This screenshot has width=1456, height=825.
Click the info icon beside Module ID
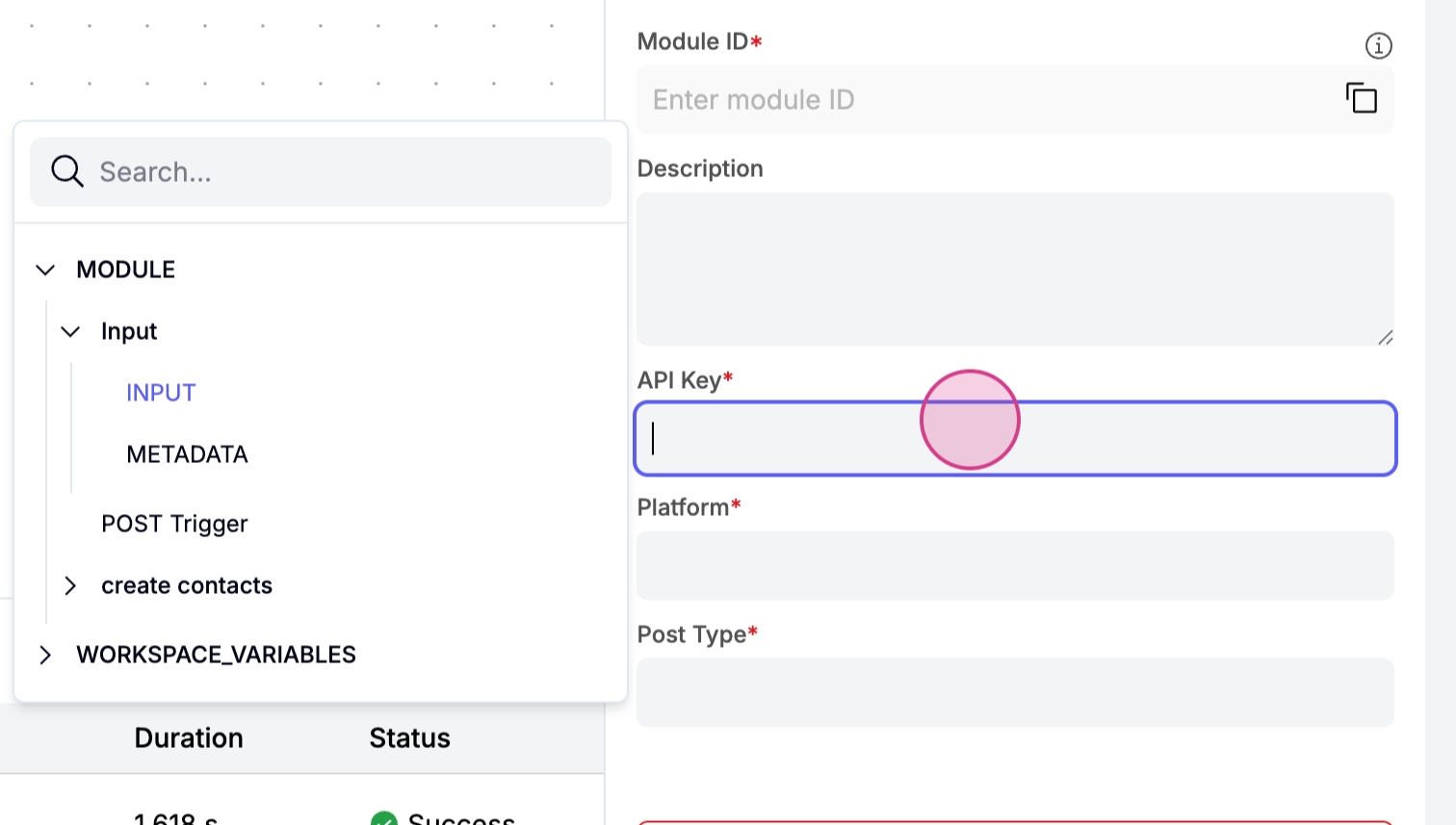[x=1378, y=45]
